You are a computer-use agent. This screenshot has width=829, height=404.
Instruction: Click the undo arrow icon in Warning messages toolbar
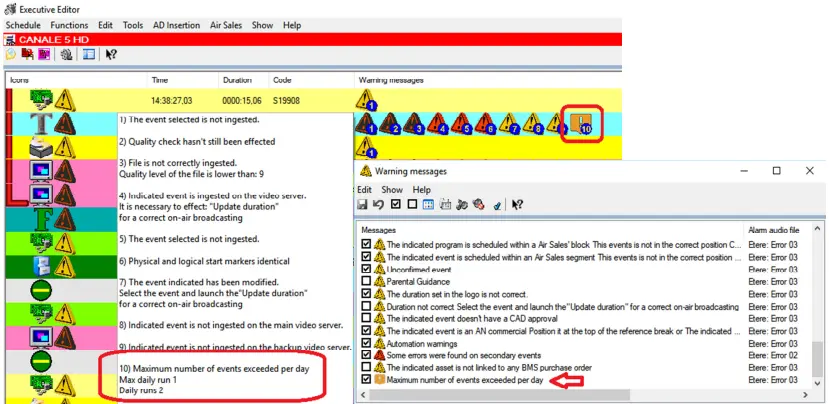tap(380, 205)
